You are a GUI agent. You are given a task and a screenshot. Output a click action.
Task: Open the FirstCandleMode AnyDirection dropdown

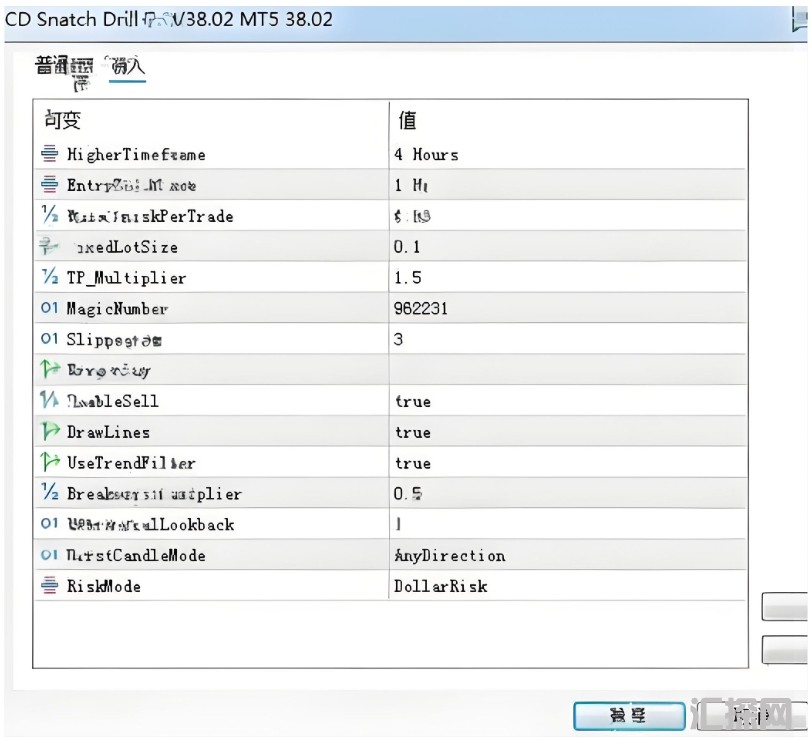(x=449, y=555)
